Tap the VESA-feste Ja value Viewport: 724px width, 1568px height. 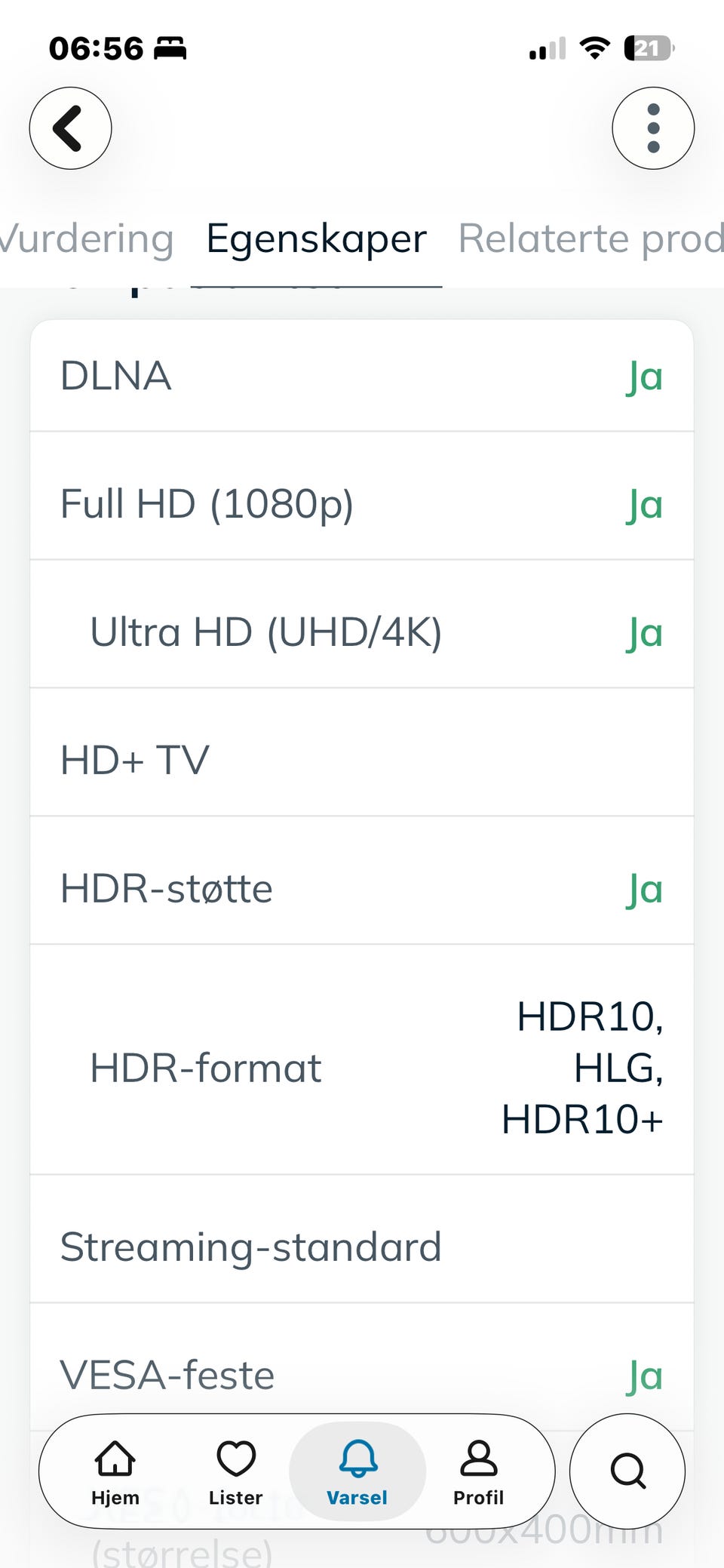point(643,1376)
